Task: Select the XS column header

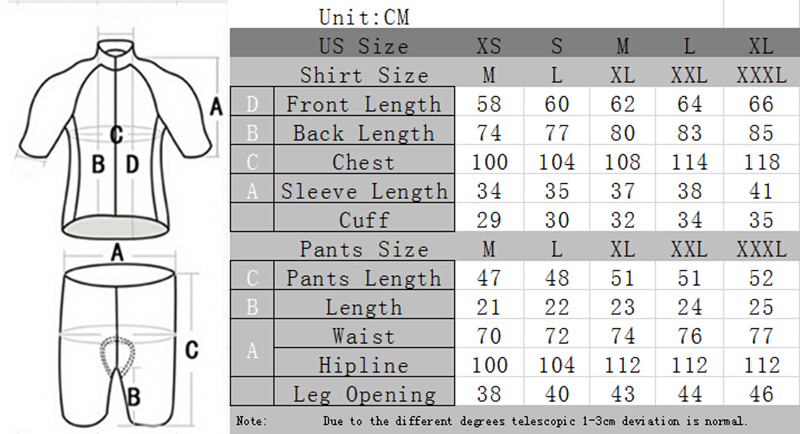Action: pos(489,46)
